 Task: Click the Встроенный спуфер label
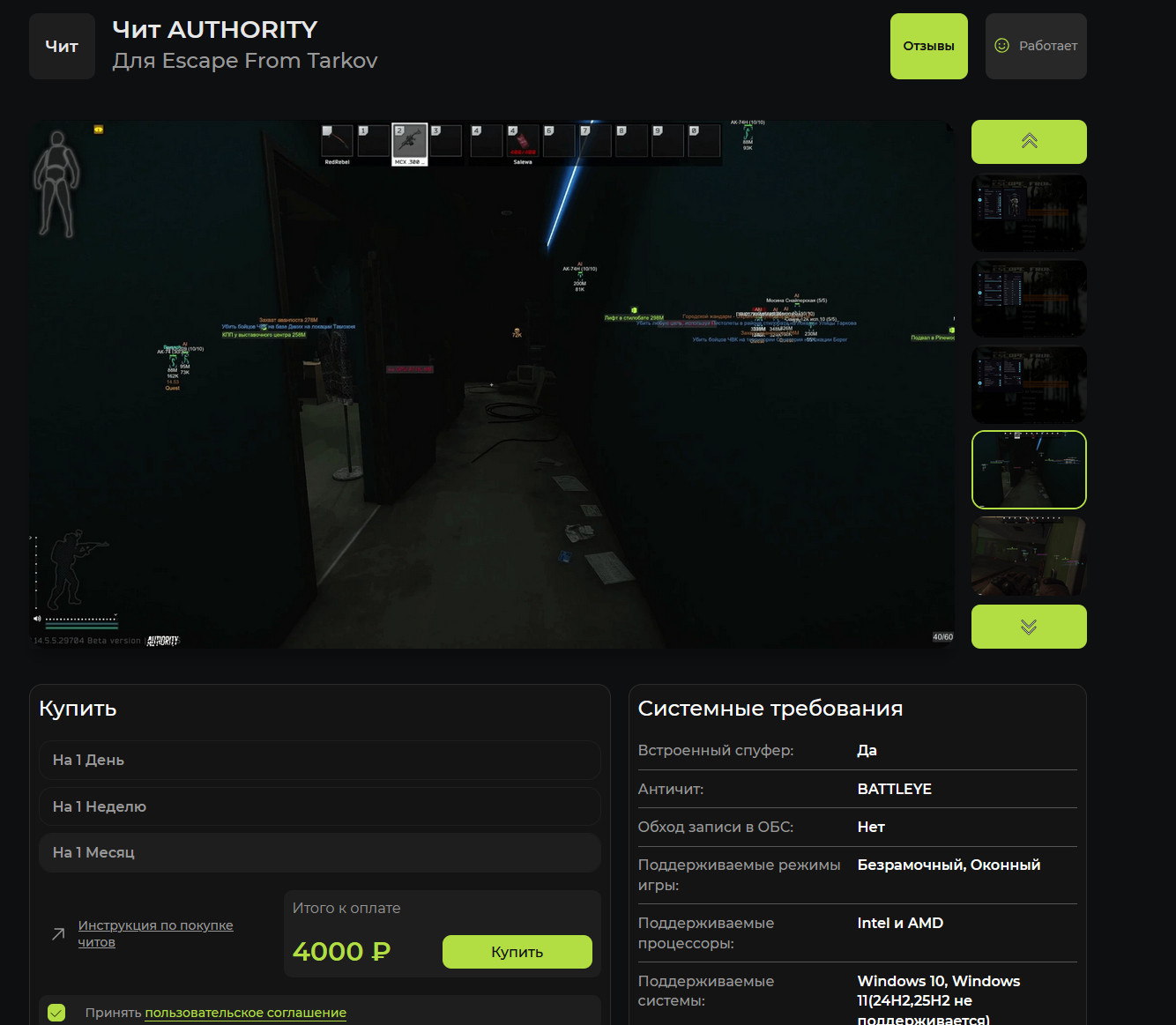point(716,750)
